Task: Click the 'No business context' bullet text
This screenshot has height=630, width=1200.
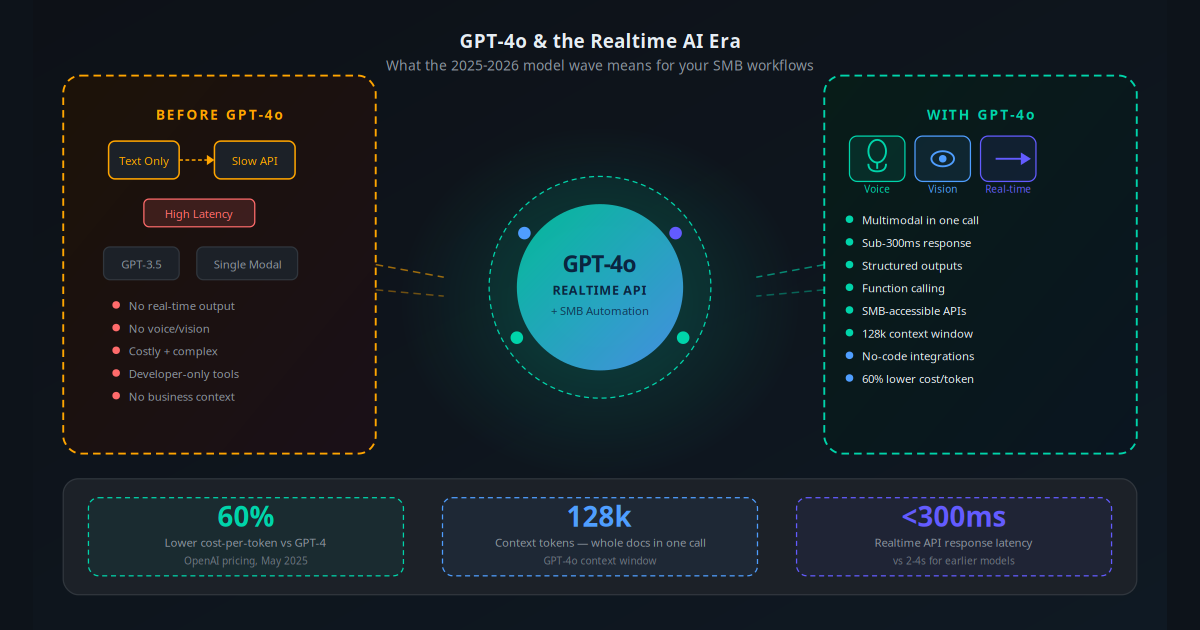Action: click(x=182, y=397)
